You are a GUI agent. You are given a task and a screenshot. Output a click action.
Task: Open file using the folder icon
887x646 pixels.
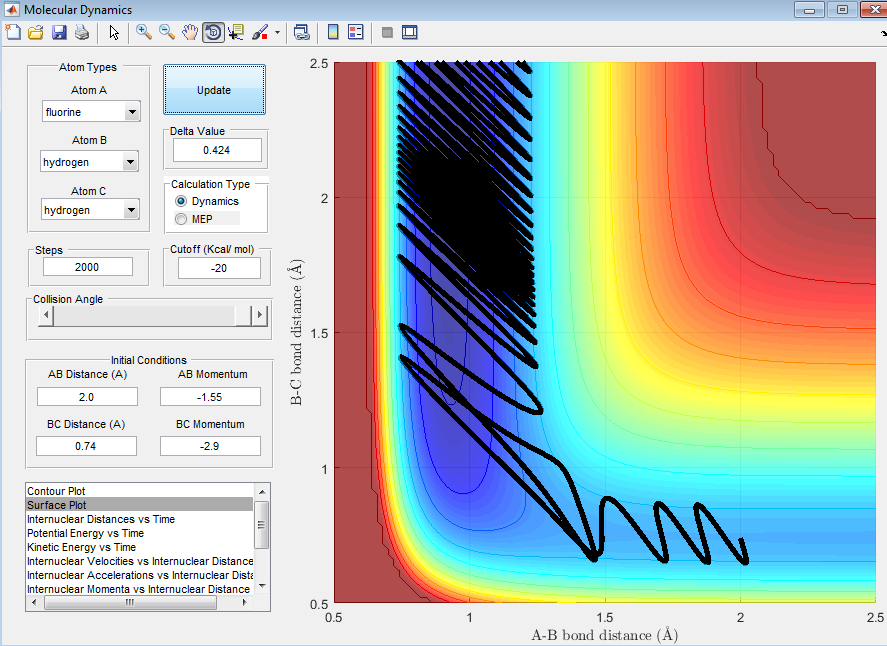point(36,32)
